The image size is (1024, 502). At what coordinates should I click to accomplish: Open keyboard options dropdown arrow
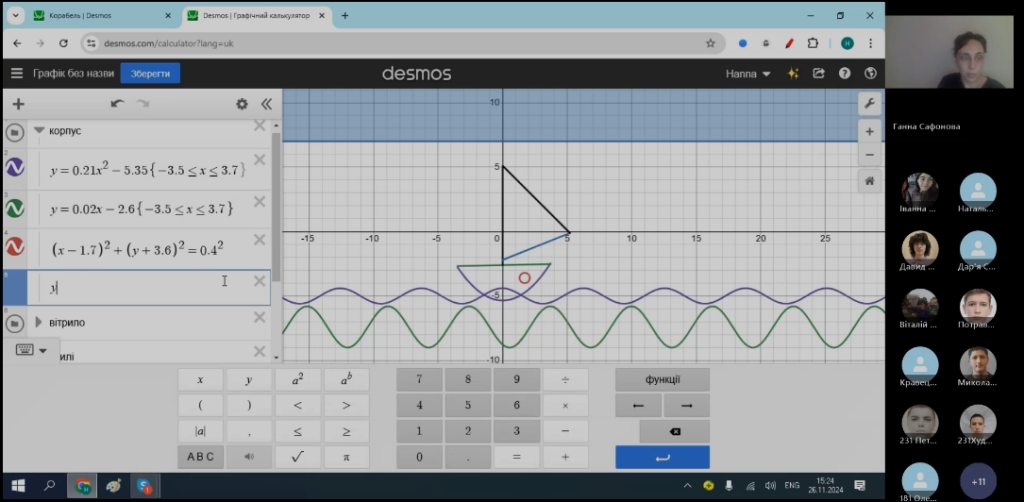[43, 351]
